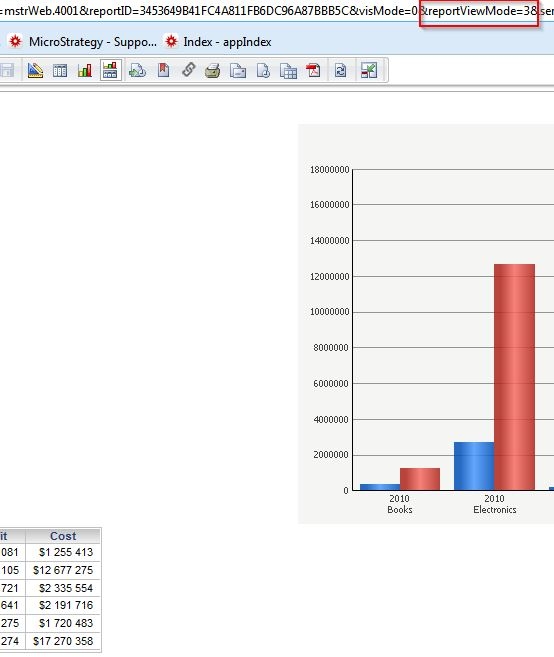Create a bookmark with the red bookmark icon
554x657 pixels.
(163, 70)
